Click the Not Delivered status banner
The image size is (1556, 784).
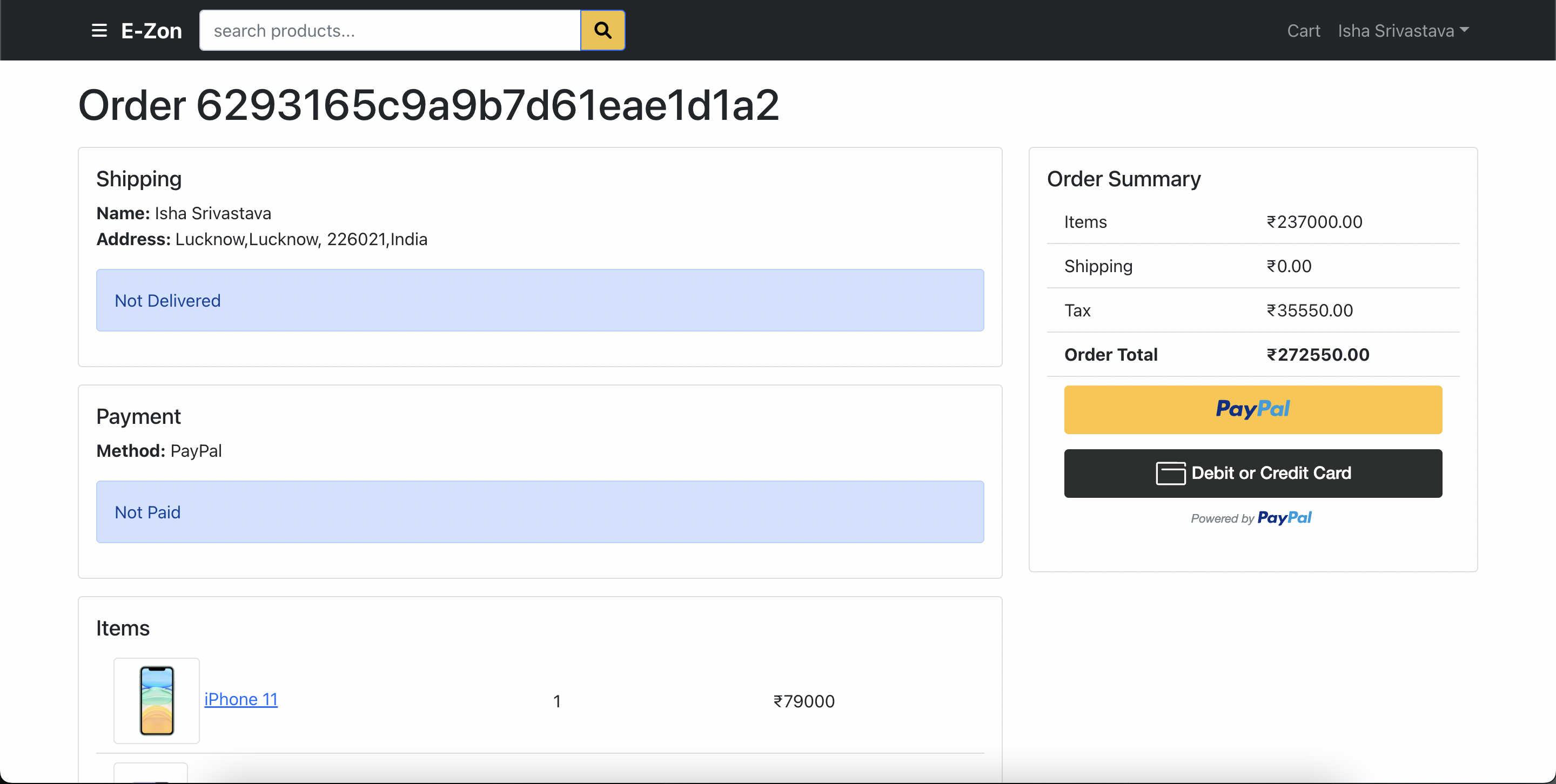coord(540,300)
